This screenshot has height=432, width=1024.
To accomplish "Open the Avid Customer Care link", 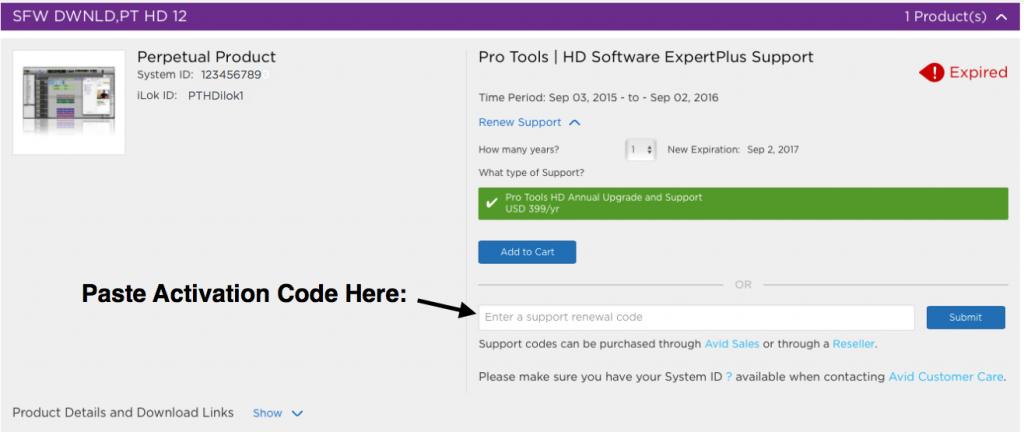I will point(946,377).
